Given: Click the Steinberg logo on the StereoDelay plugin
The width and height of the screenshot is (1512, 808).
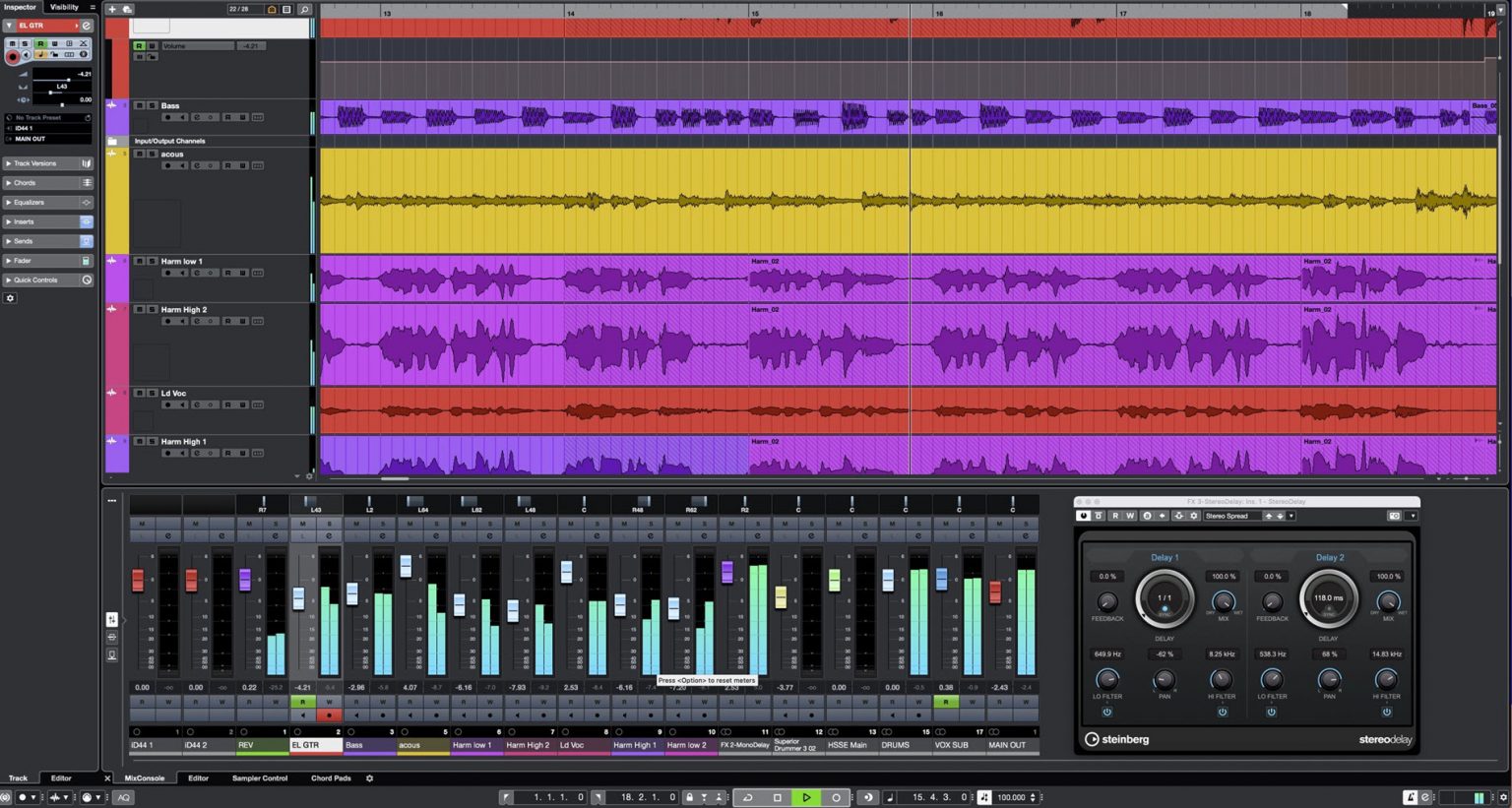Looking at the screenshot, I should 1117,739.
